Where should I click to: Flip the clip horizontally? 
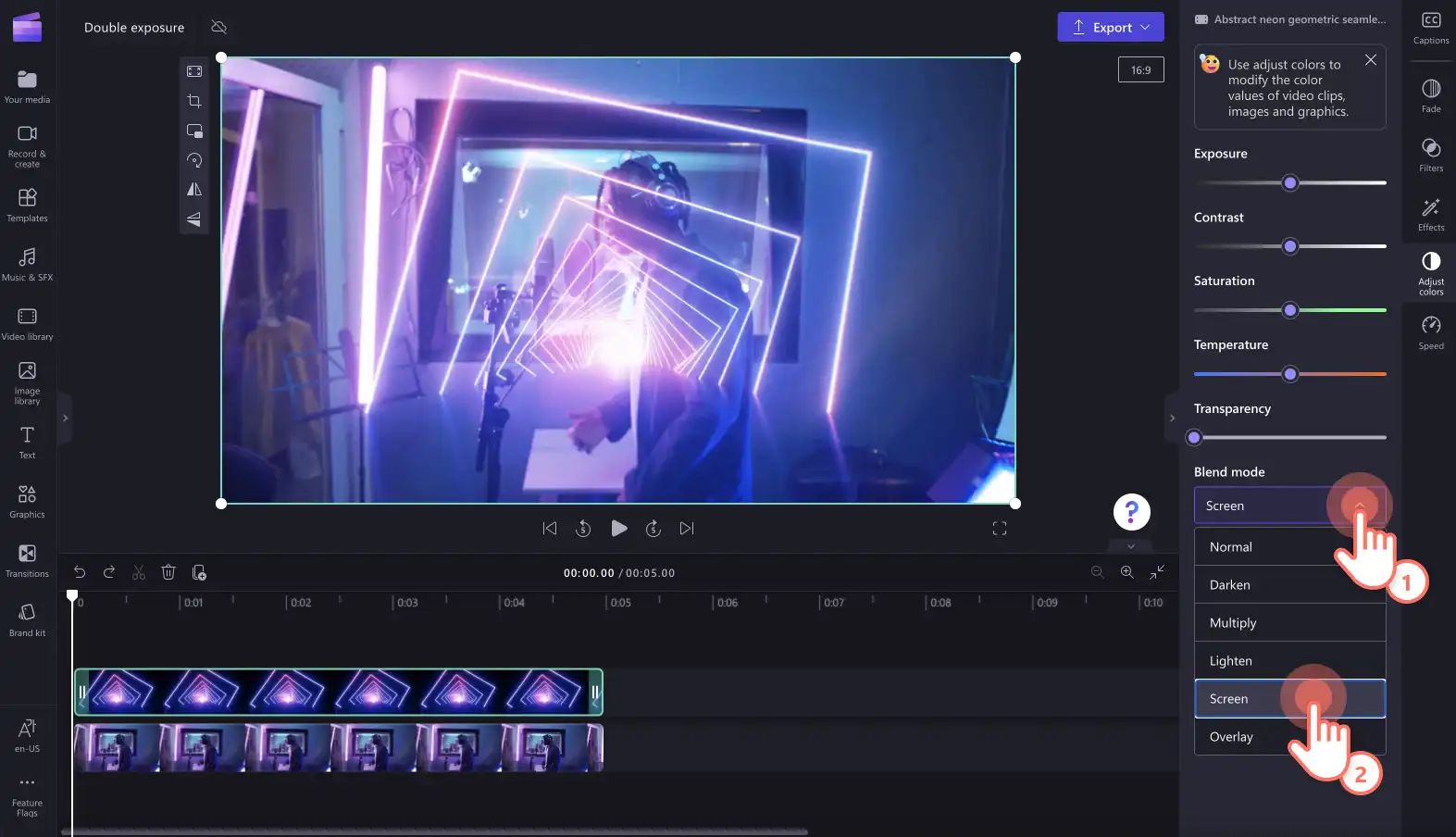[194, 190]
